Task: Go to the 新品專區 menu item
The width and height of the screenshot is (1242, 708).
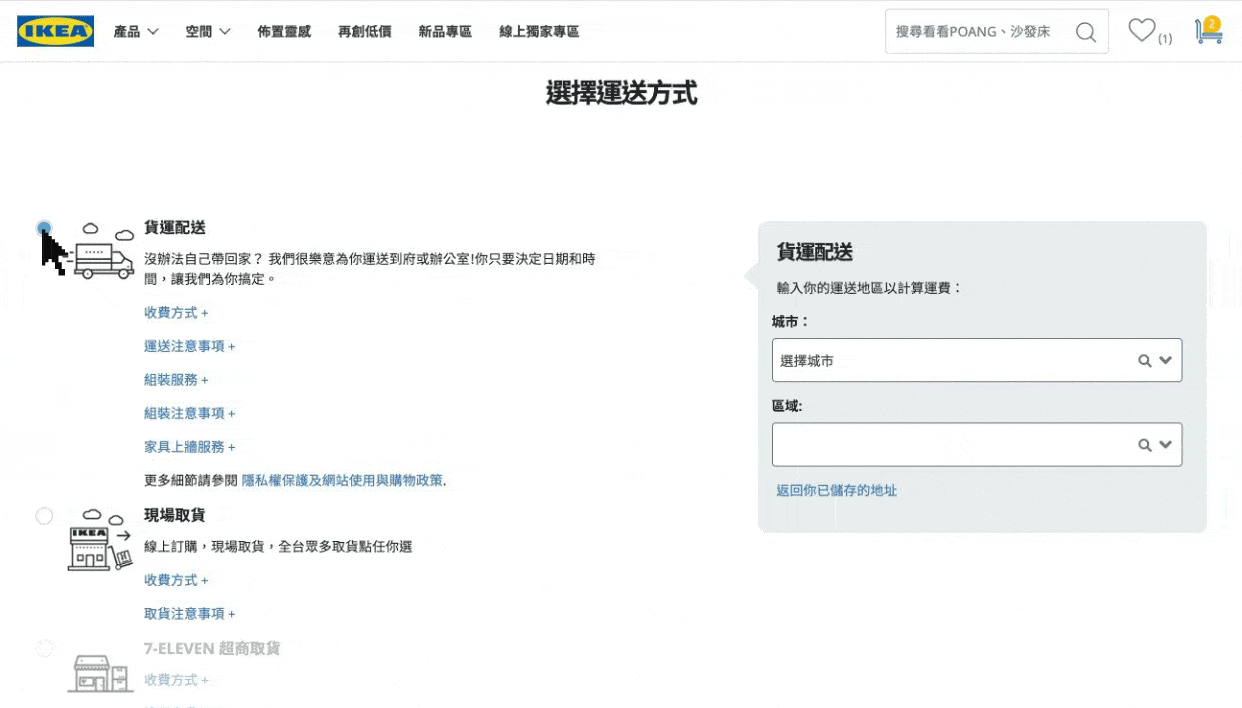Action: coord(445,32)
